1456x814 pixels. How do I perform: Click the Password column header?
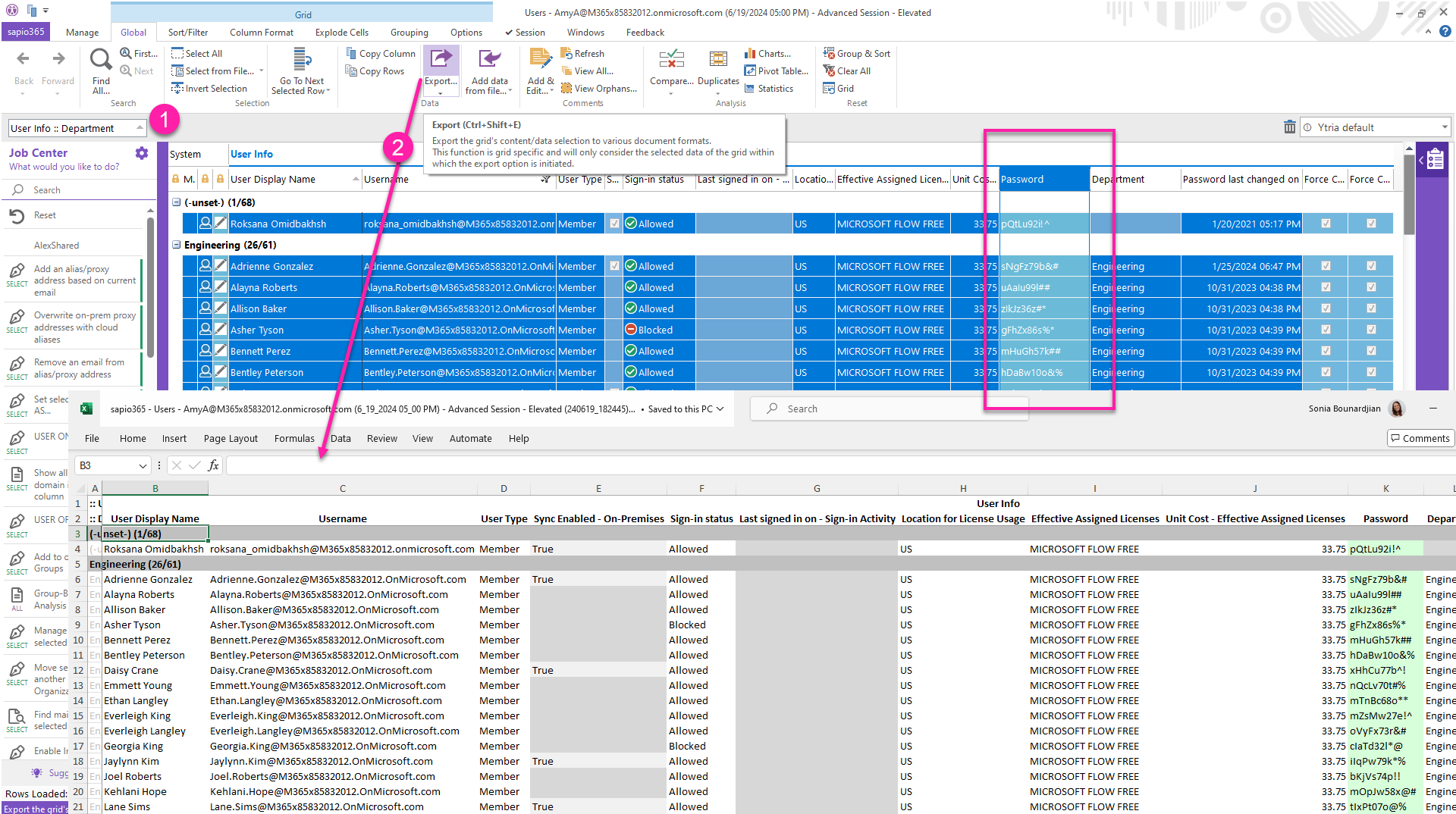click(1044, 179)
